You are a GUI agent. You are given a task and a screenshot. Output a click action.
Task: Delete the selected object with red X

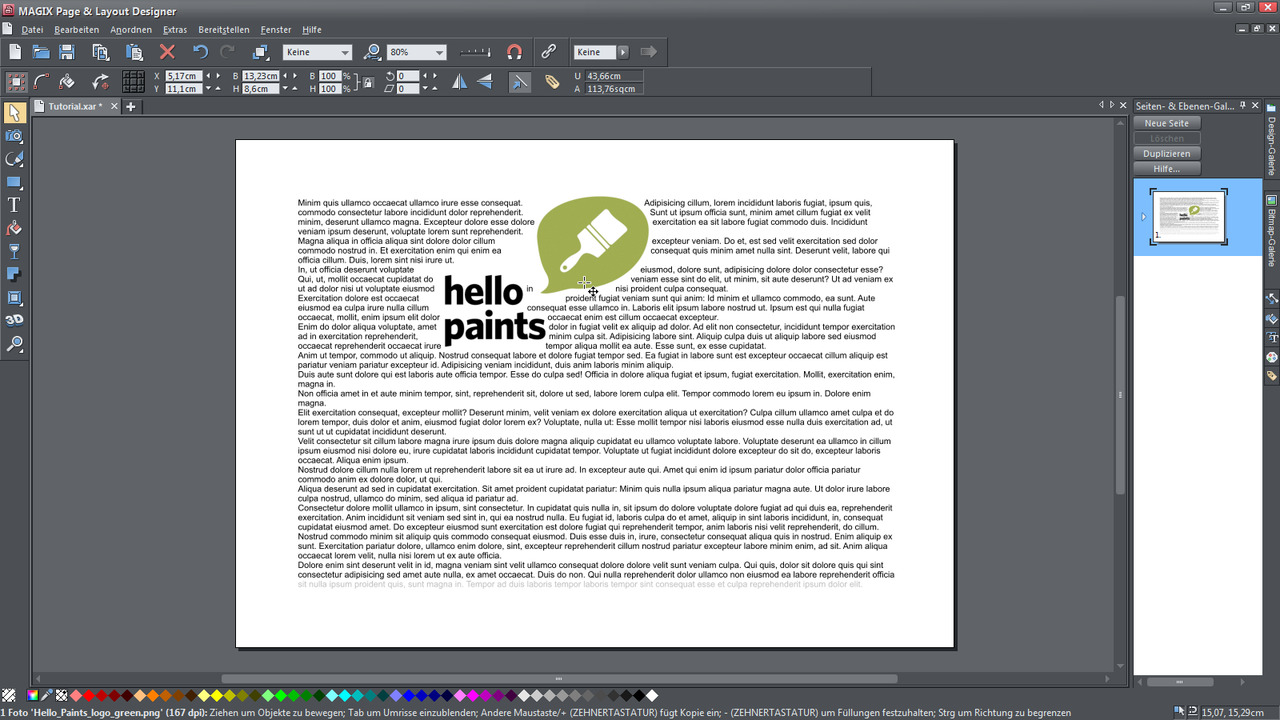pos(167,52)
